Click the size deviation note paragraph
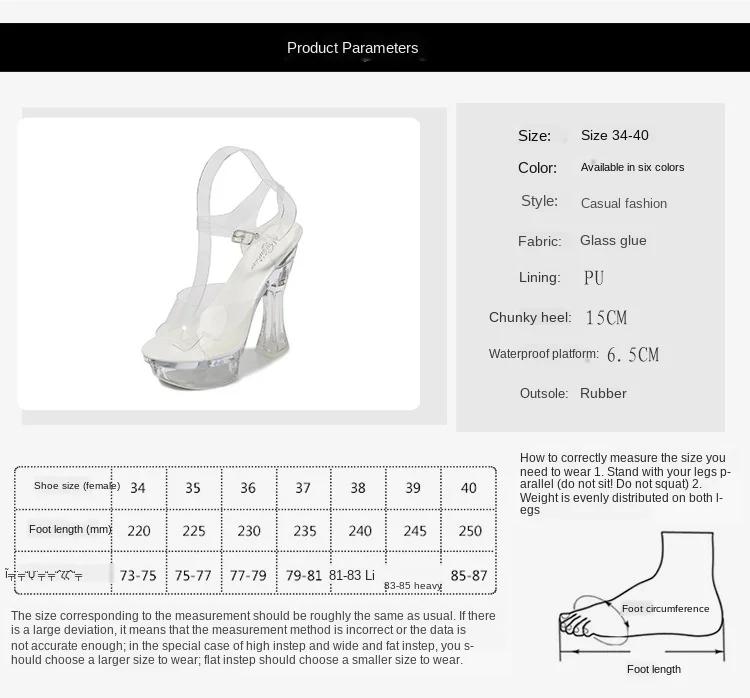The image size is (750, 698). (253, 638)
